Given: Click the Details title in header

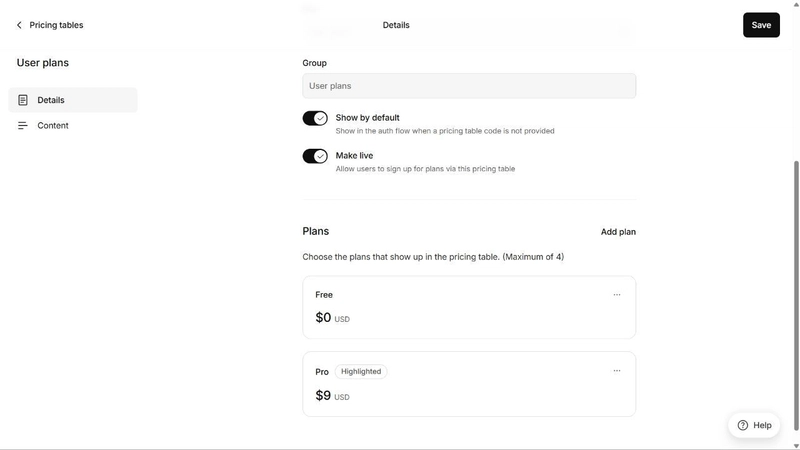Looking at the screenshot, I should pyautogui.click(x=396, y=25).
